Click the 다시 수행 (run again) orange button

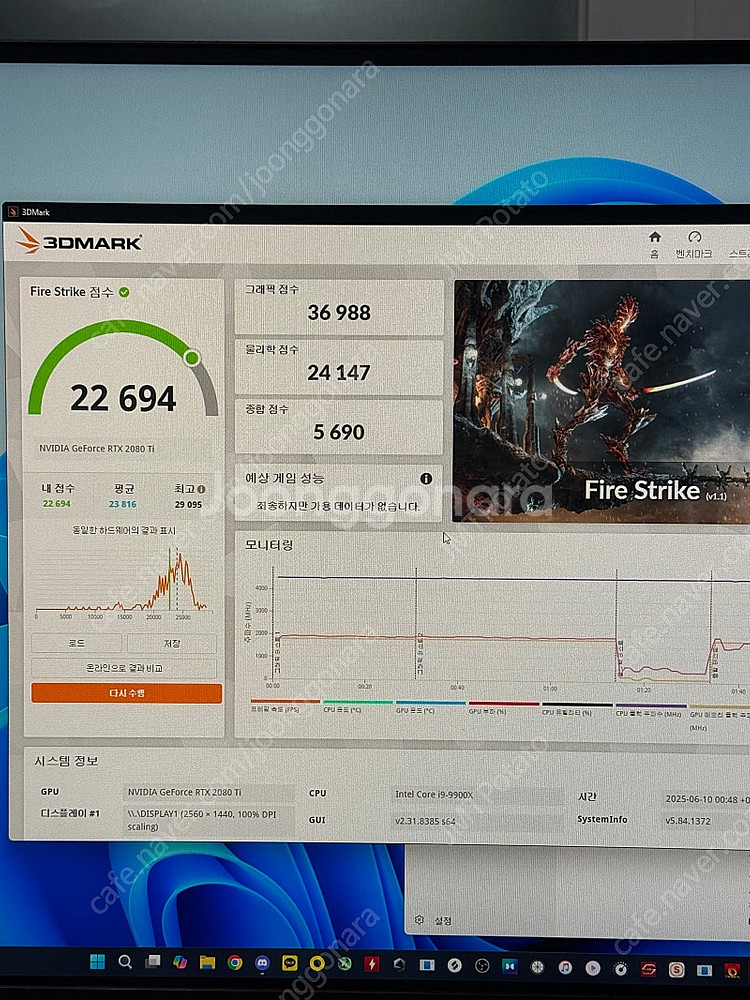click(x=126, y=693)
